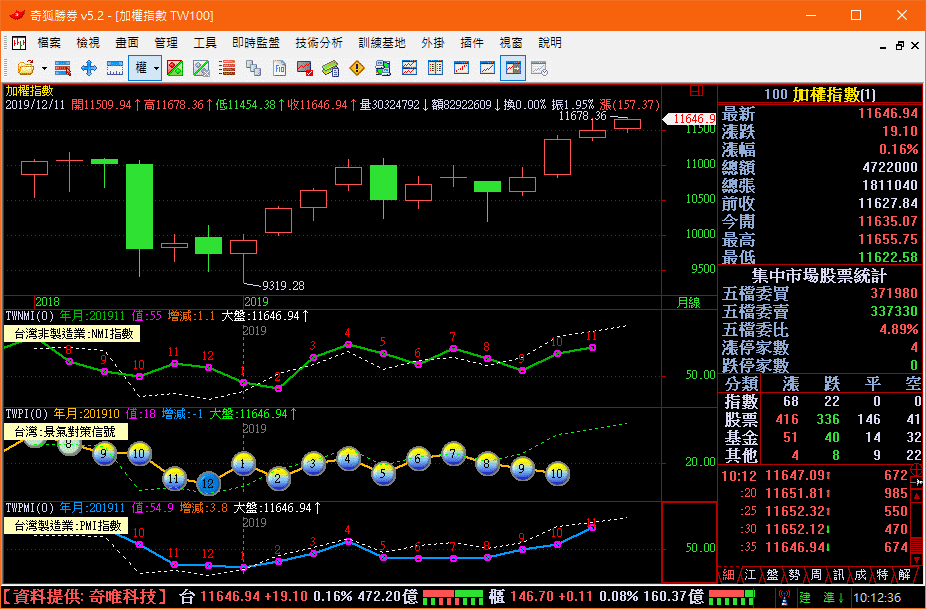
Task: Switch to the 細 tab
Action: pyautogui.click(x=728, y=575)
